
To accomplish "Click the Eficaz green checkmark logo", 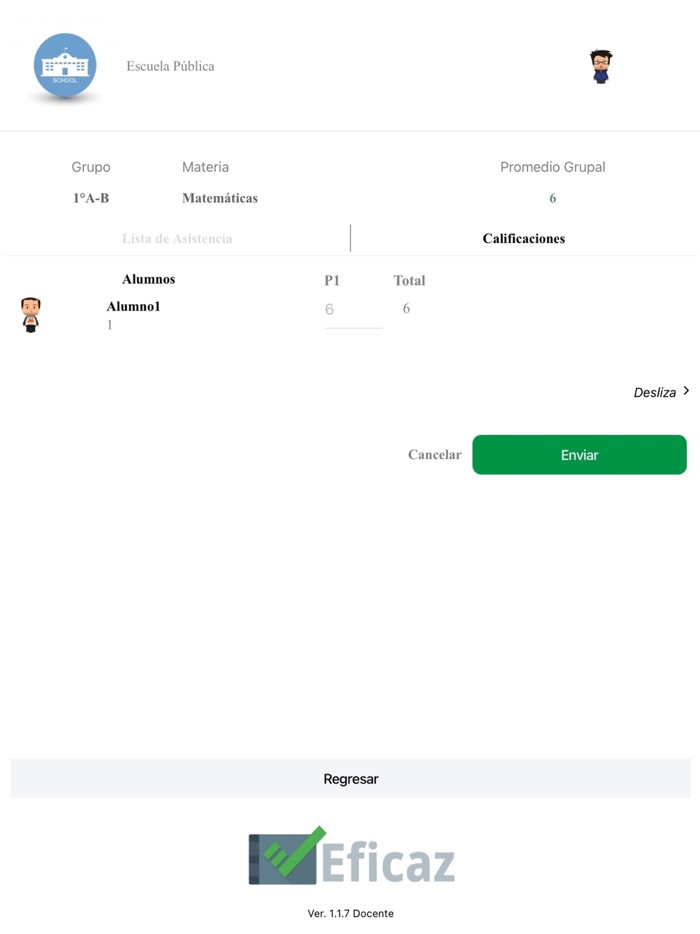I will pos(289,855).
